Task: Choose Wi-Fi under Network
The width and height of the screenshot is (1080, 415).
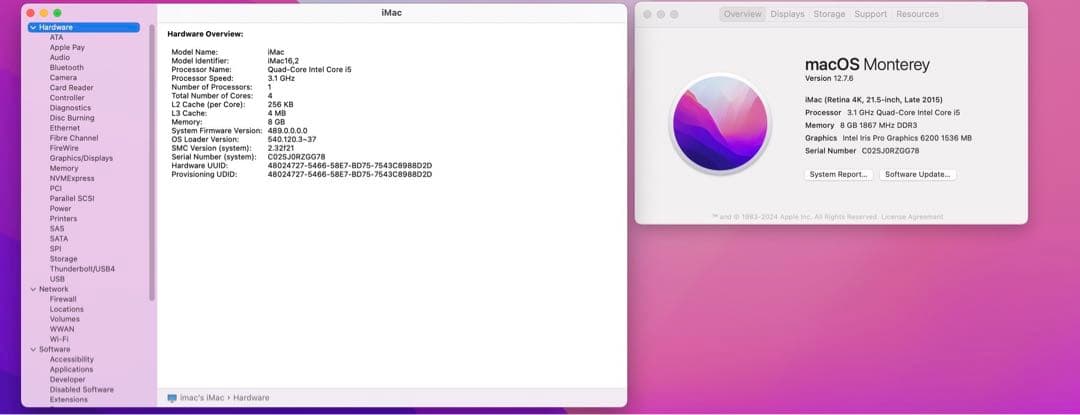Action: click(x=59, y=339)
